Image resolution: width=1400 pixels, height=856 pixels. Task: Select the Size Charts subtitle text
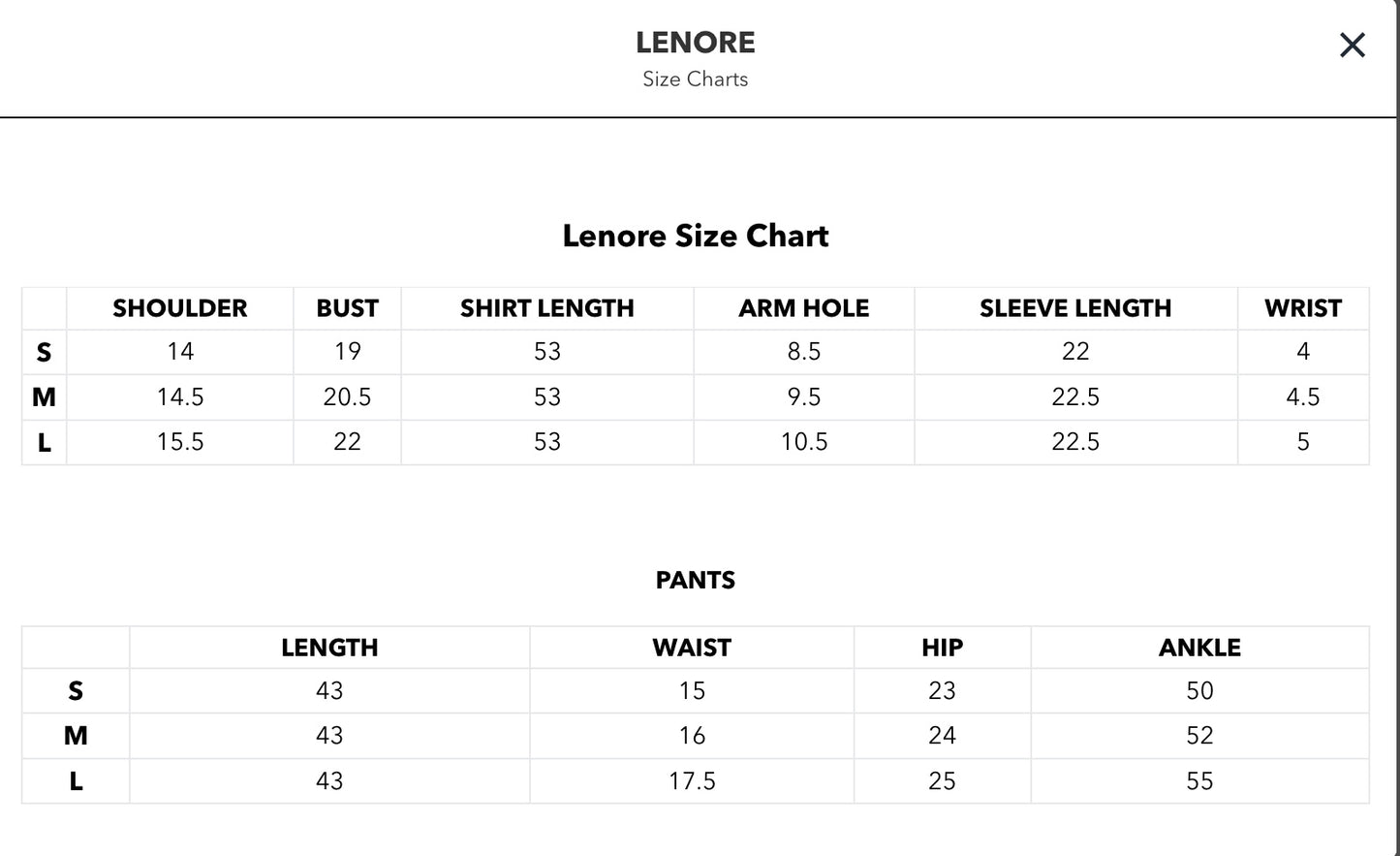click(695, 79)
